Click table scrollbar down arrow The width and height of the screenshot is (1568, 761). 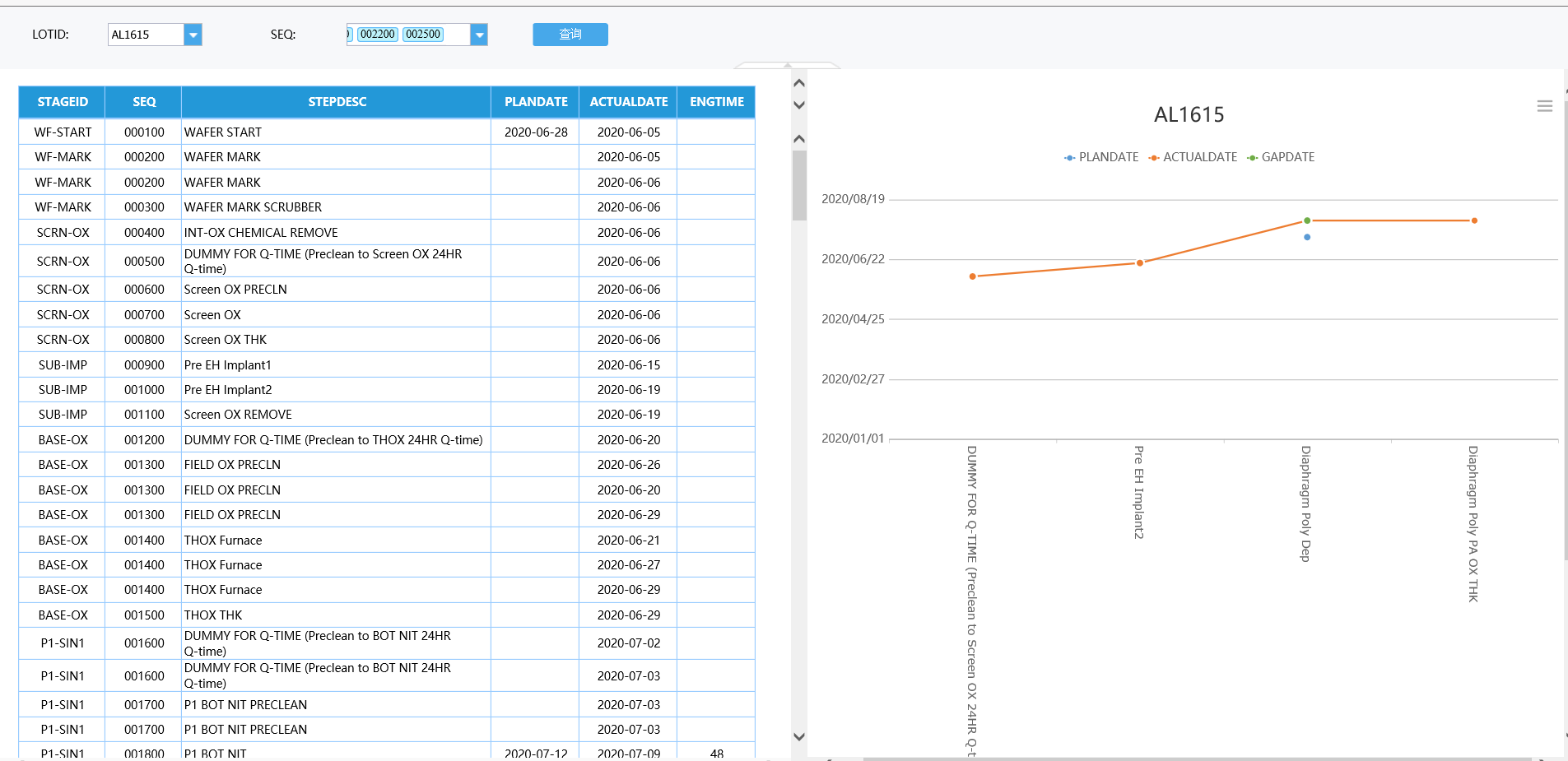(798, 737)
